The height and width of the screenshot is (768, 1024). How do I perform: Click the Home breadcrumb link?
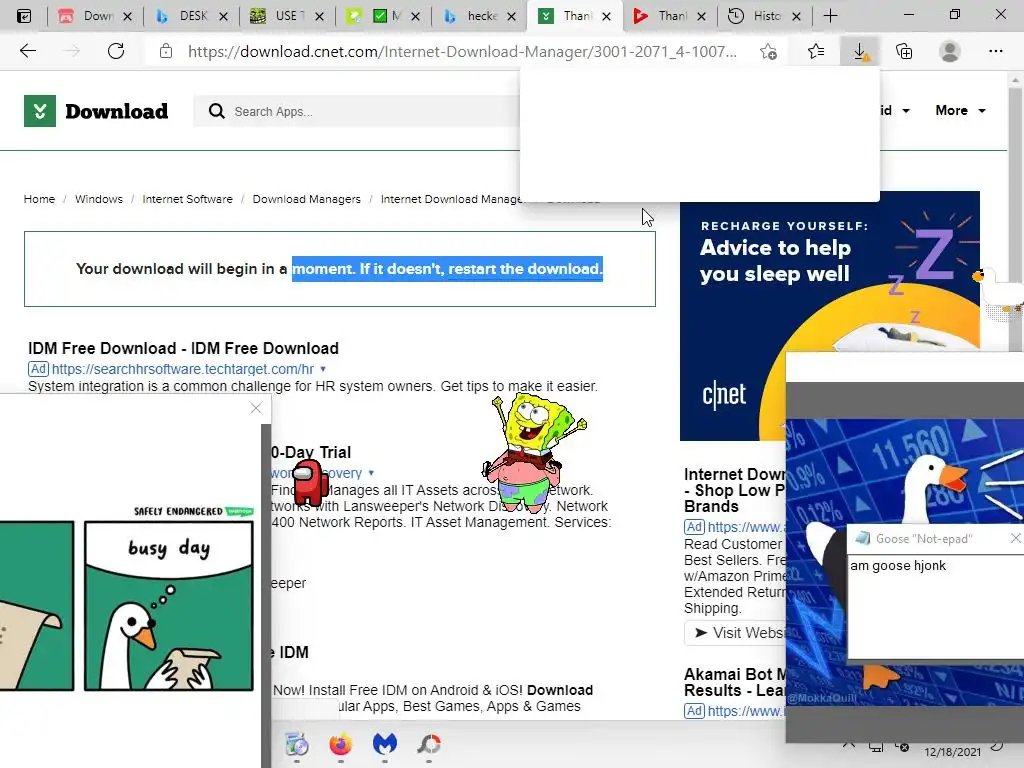[39, 199]
